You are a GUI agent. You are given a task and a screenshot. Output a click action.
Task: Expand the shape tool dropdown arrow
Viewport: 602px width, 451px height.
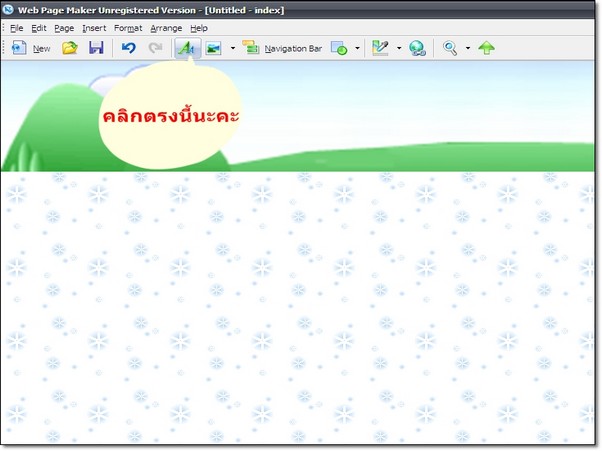pyautogui.click(x=357, y=48)
